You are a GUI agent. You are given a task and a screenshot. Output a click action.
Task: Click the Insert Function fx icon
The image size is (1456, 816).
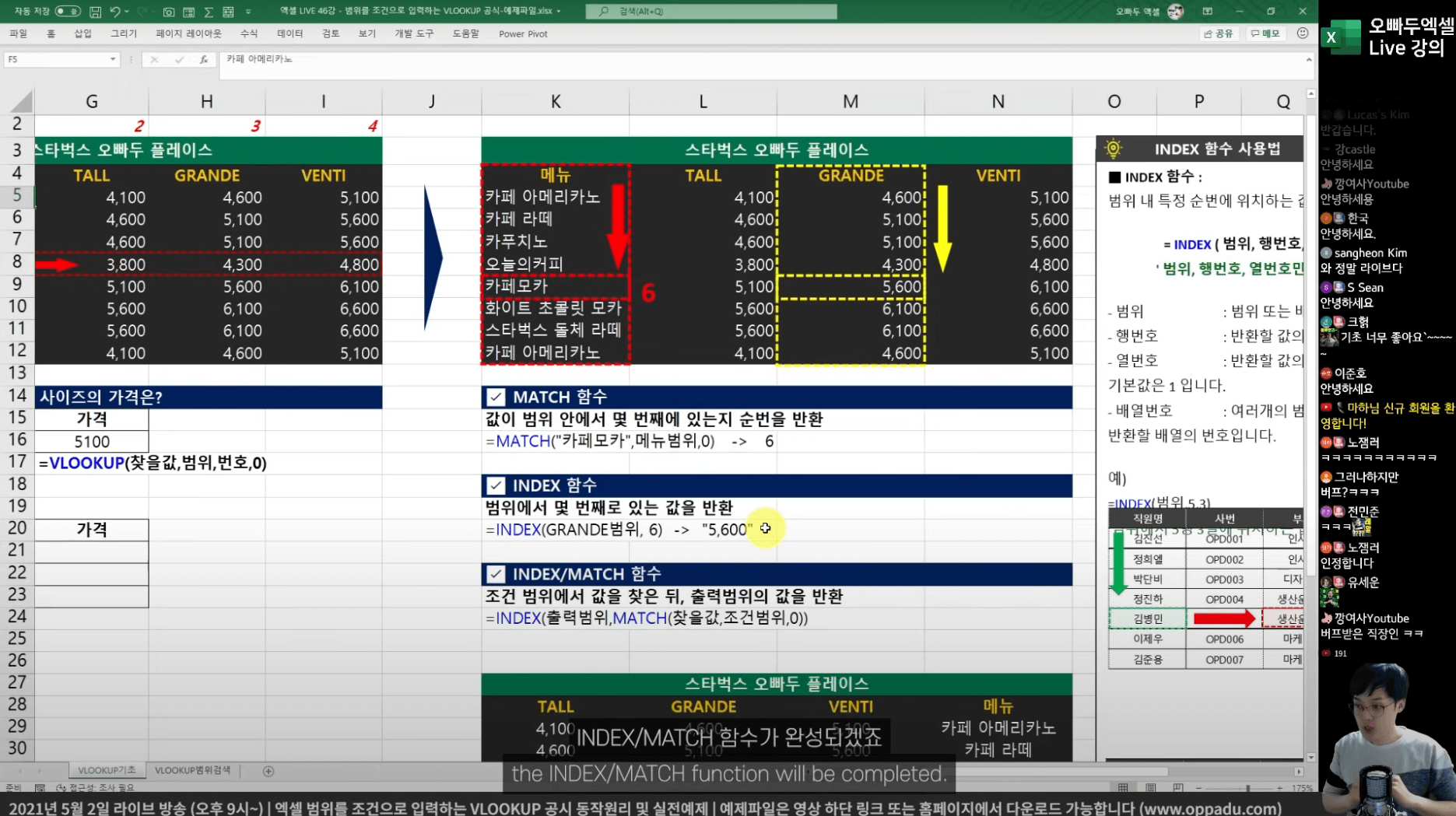pos(203,59)
